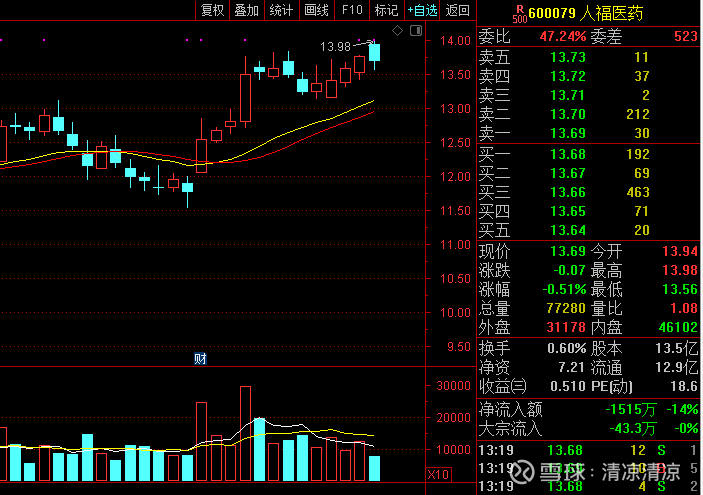Click the 标记 mark button

386,10
